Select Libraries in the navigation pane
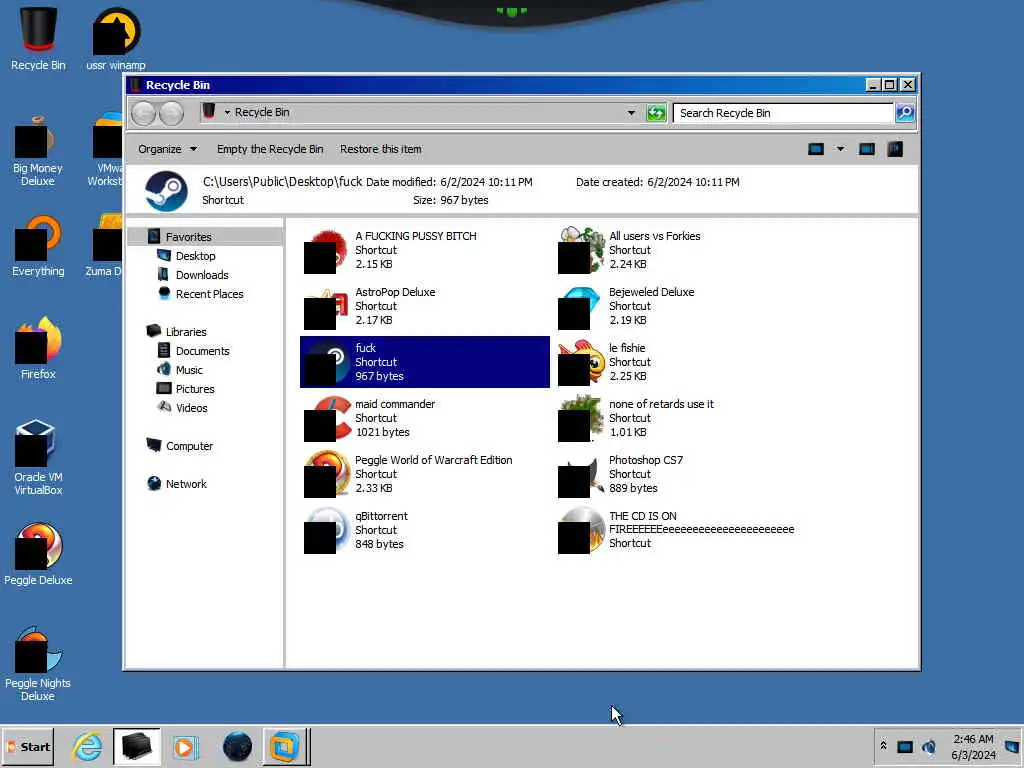This screenshot has height=768, width=1024. (185, 332)
